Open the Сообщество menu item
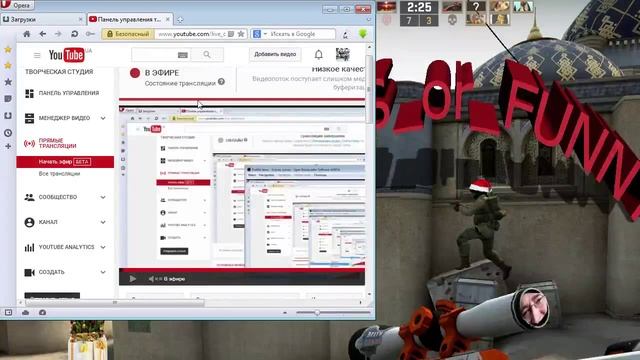Screen dimensions: 640x360 pos(58,197)
